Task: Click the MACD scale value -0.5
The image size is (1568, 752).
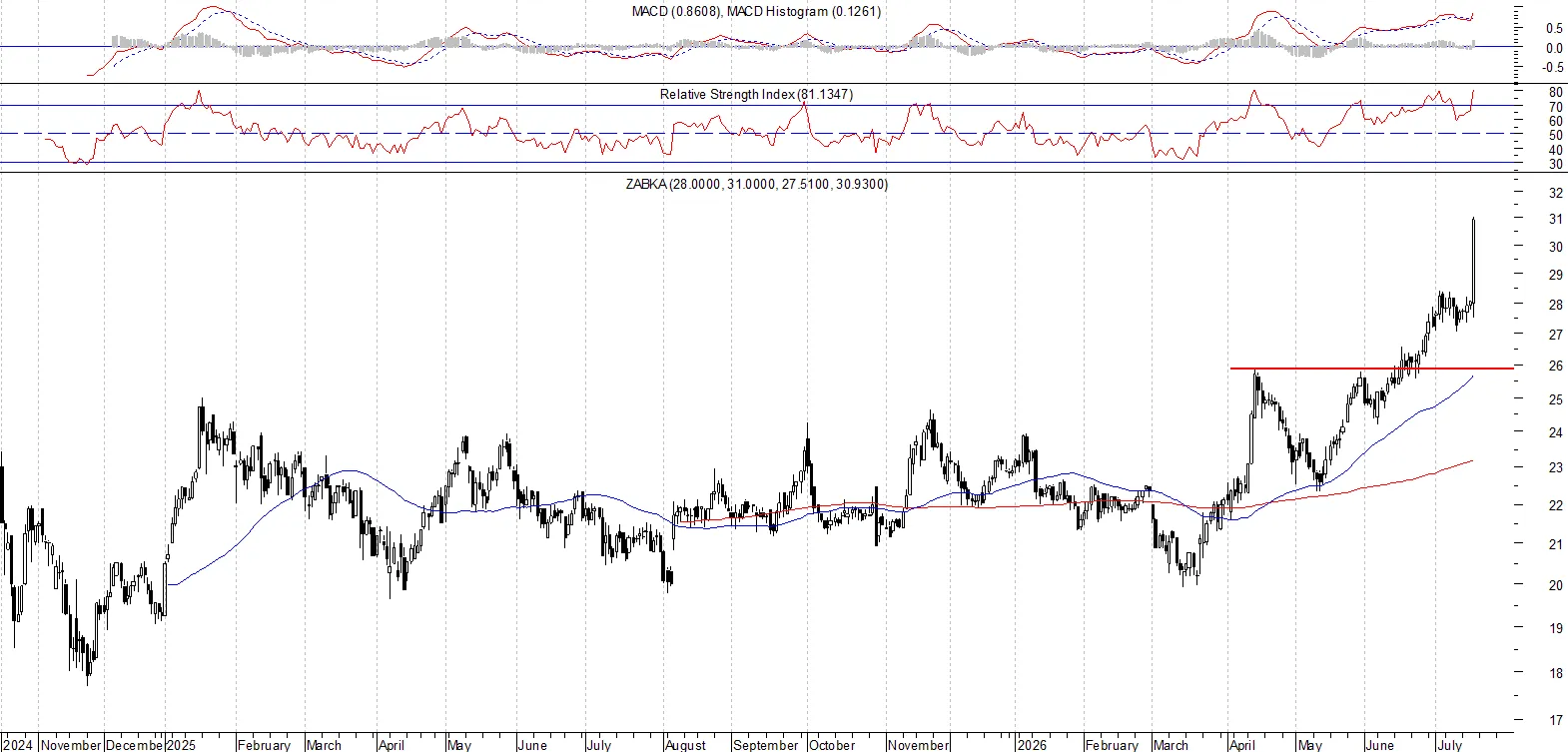Action: [x=1553, y=68]
